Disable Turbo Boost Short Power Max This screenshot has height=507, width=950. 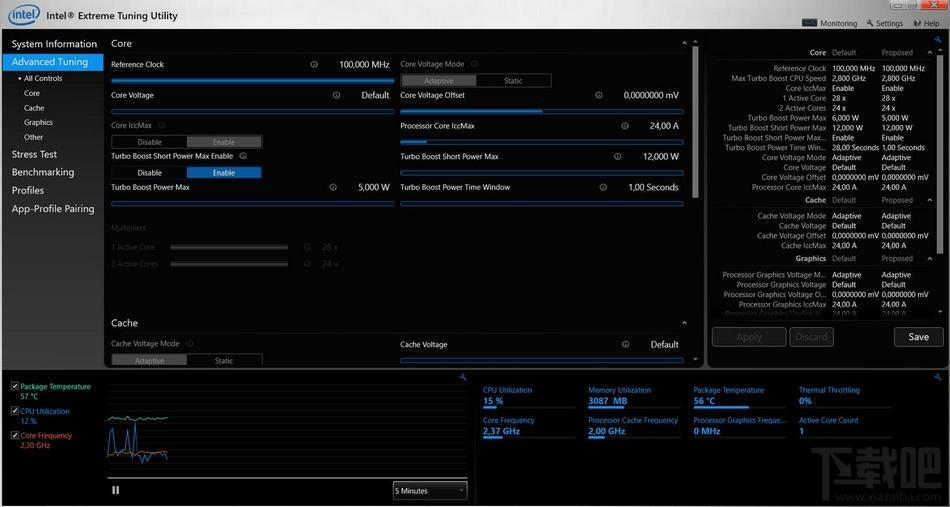click(149, 173)
